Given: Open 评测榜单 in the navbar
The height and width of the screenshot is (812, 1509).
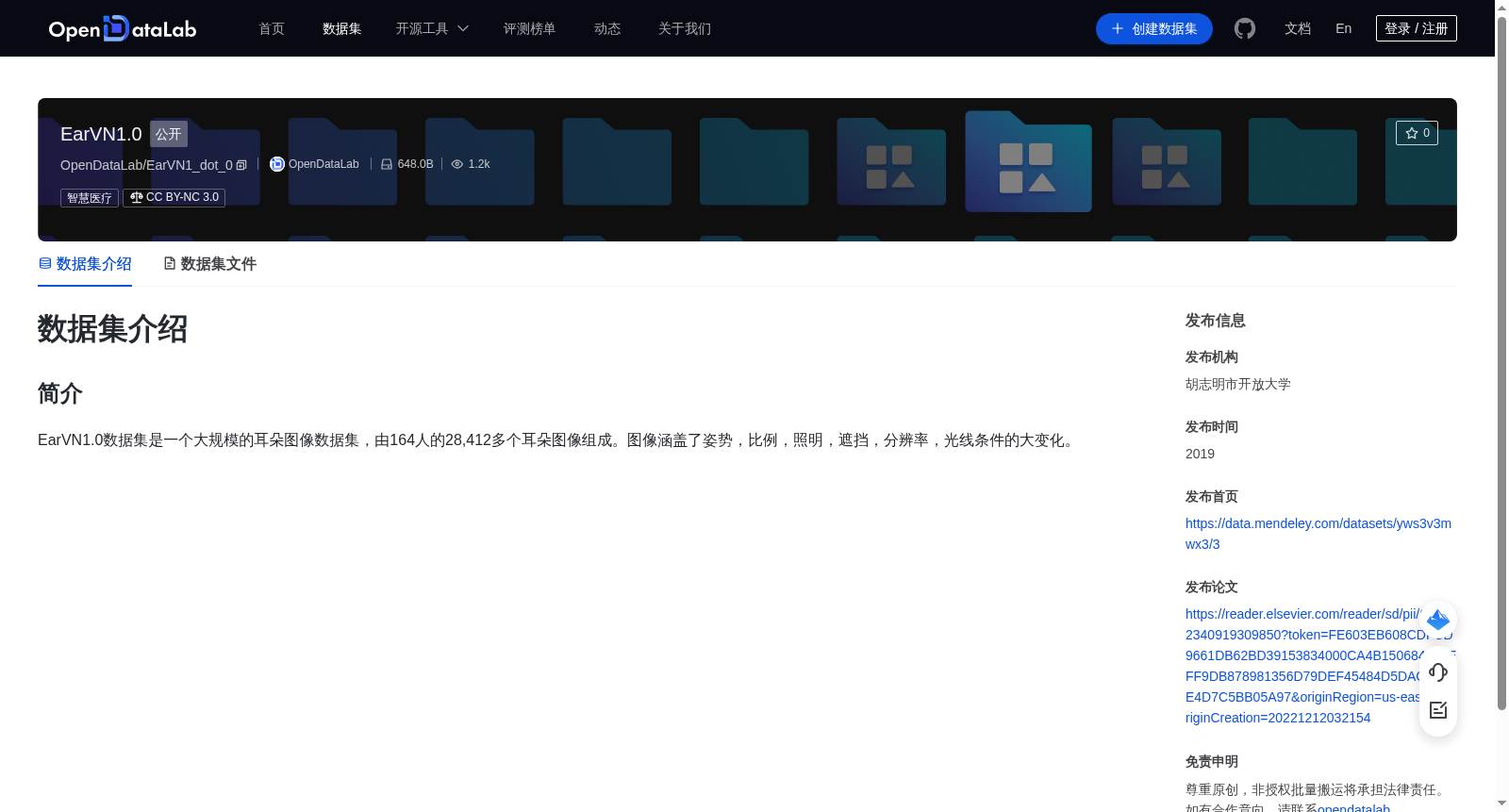Looking at the screenshot, I should tap(530, 28).
